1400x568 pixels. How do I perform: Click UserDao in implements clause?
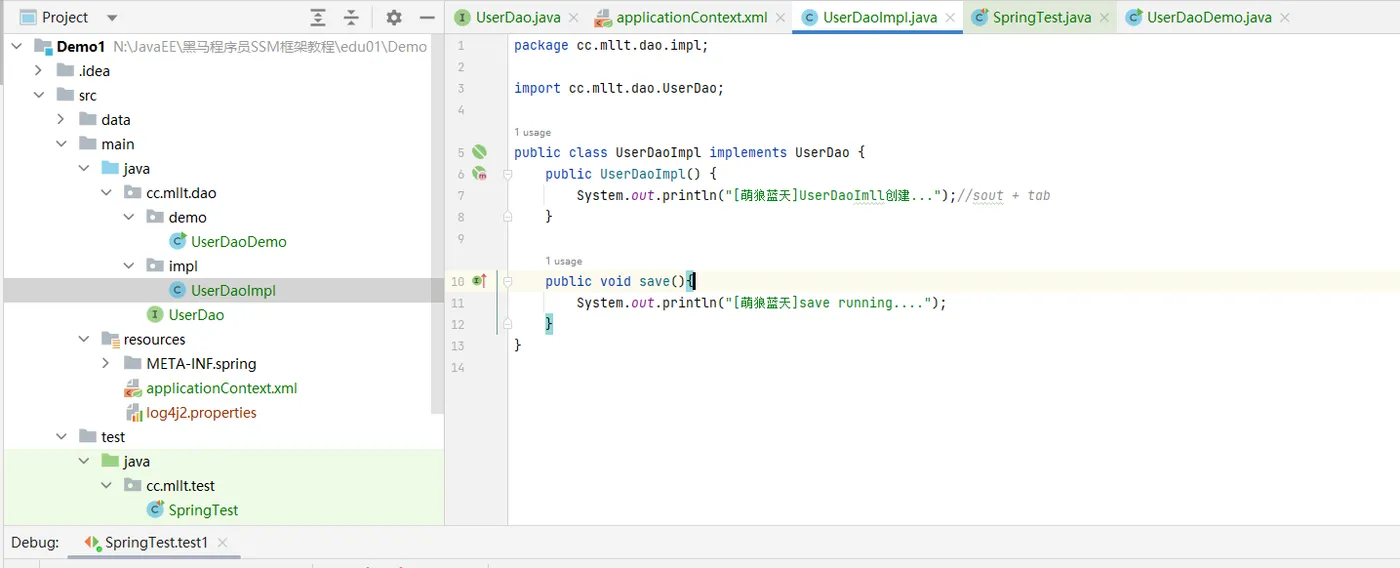[822, 152]
